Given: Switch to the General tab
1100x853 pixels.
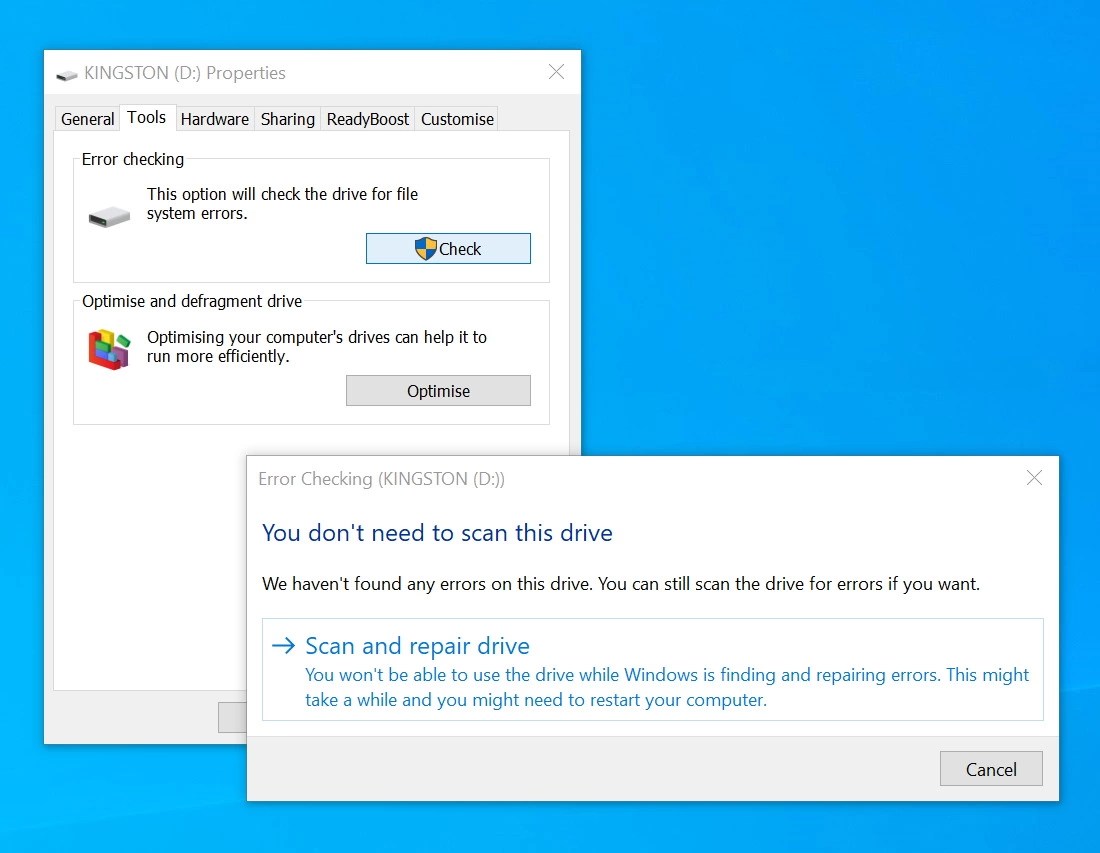Looking at the screenshot, I should pyautogui.click(x=87, y=118).
